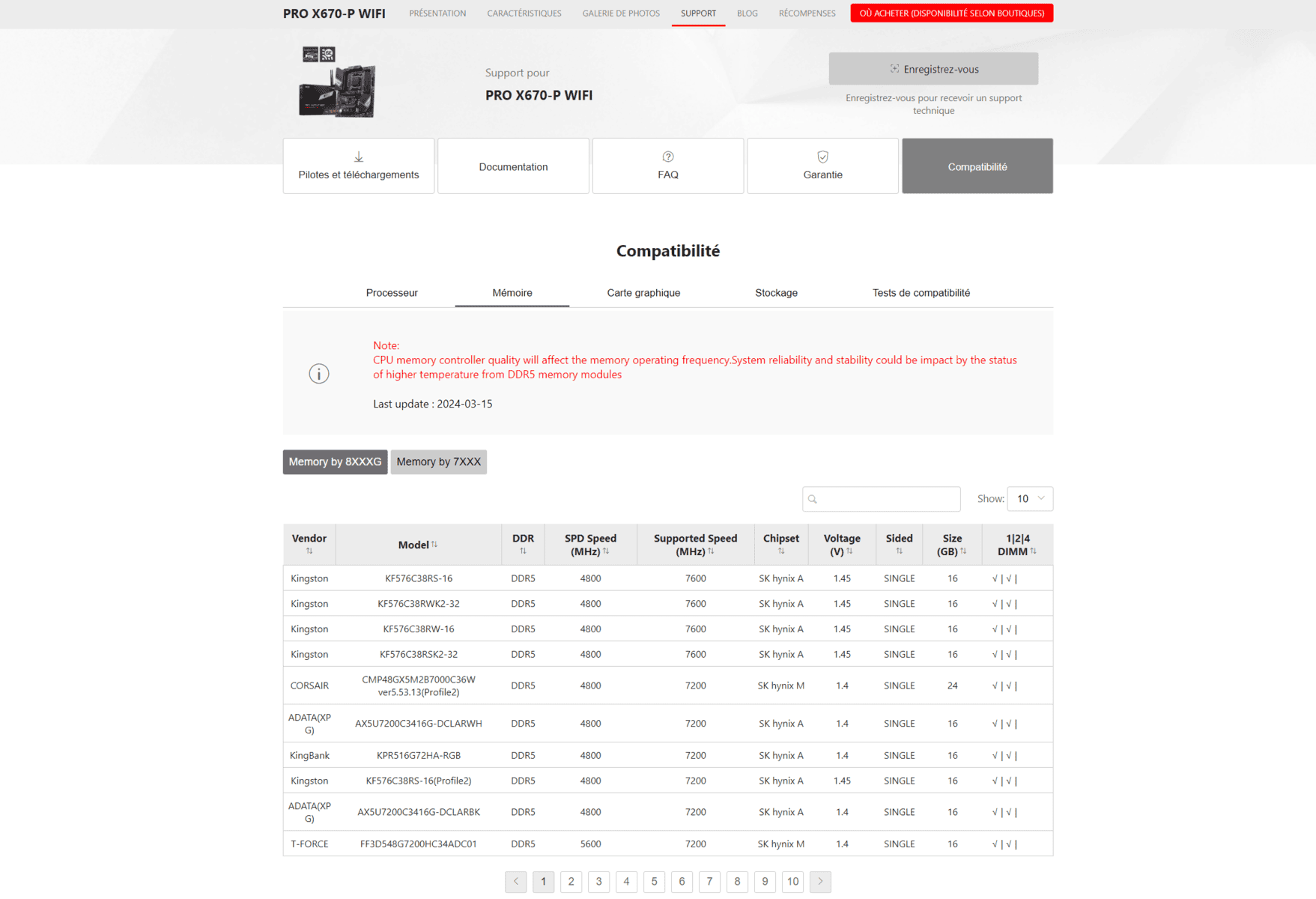Viewport: 1316px width, 899px height.
Task: Switch to the Mémoire tab
Action: [512, 293]
